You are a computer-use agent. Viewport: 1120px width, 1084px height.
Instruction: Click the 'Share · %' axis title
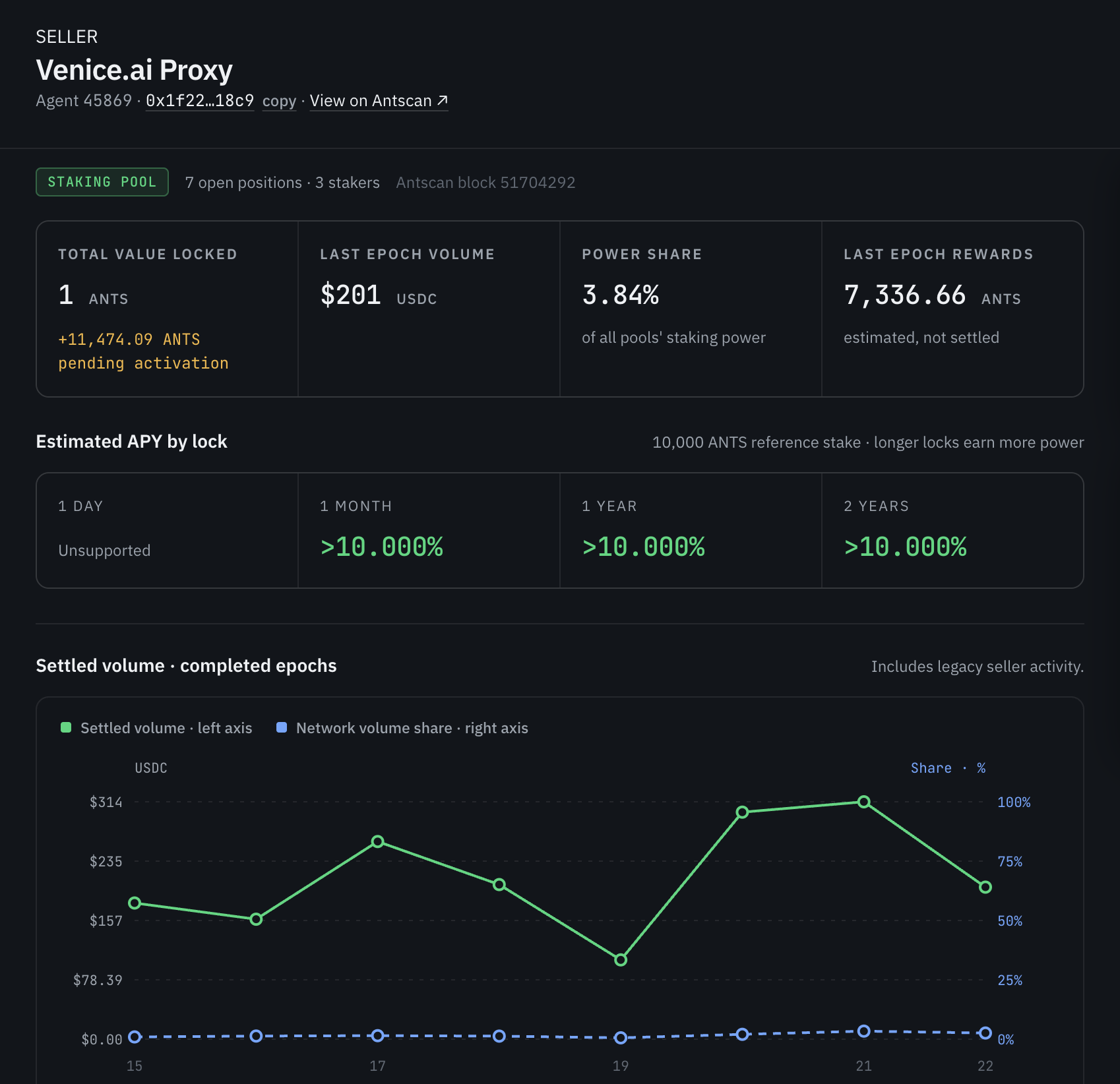click(949, 768)
